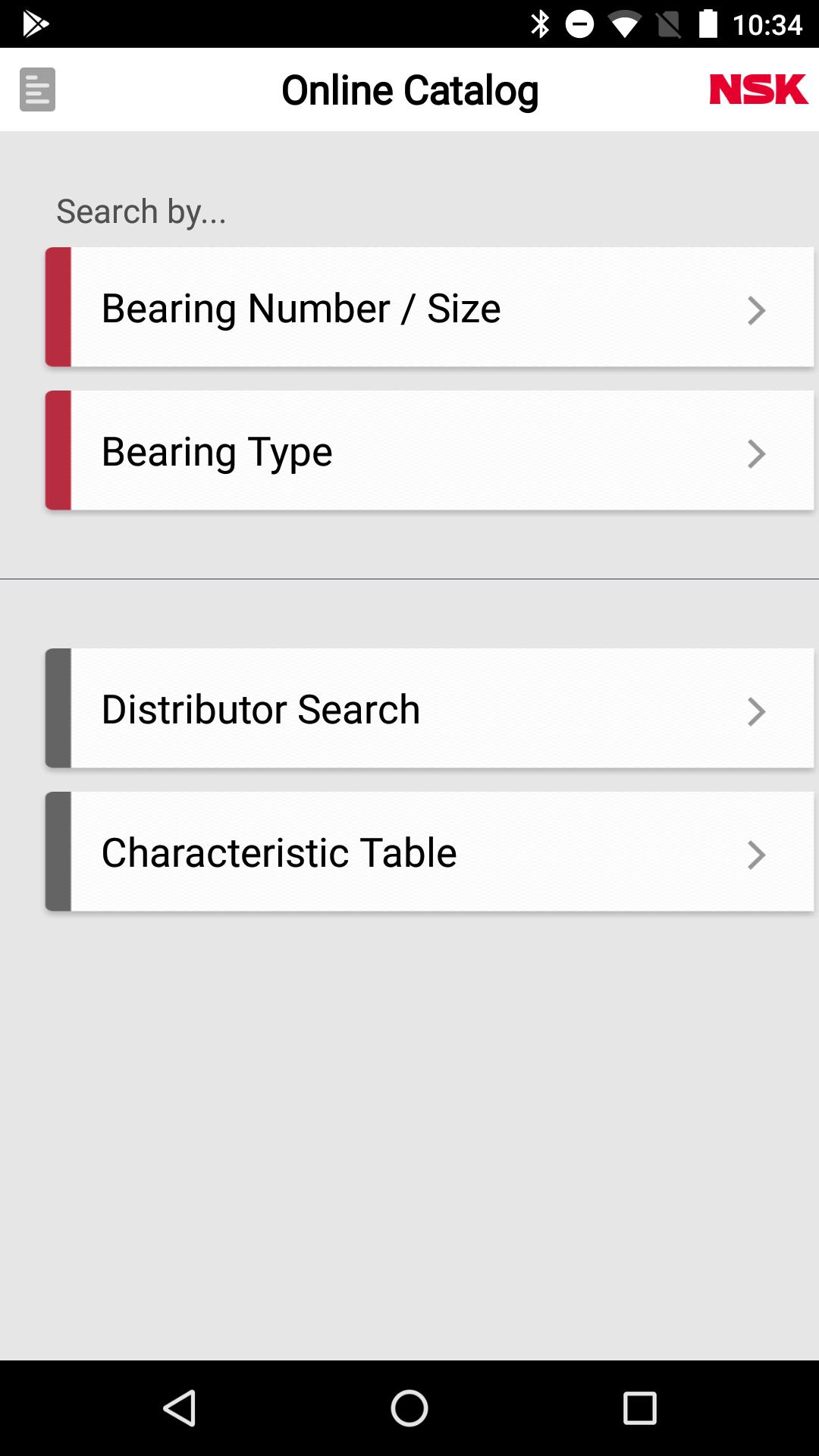Image resolution: width=819 pixels, height=1456 pixels.
Task: Tap chevron on Characteristic Table row
Action: 756,855
